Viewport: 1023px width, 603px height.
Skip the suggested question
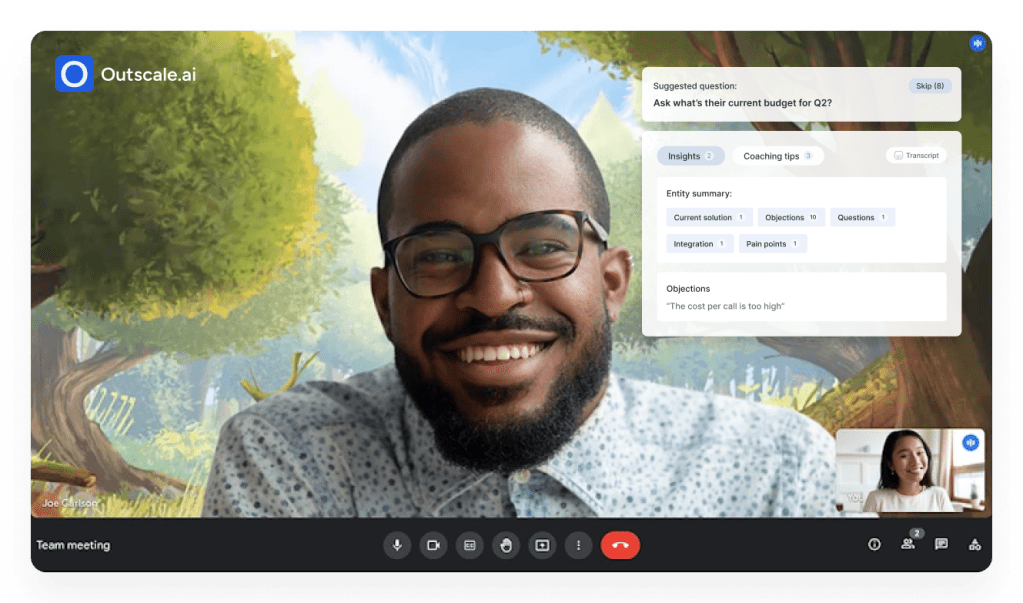pyautogui.click(x=929, y=86)
